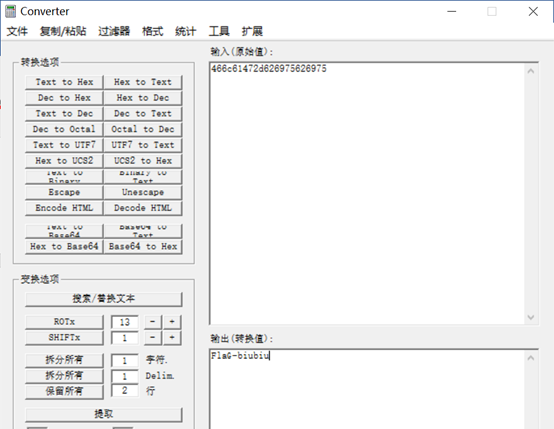Click the Hex to UCS2 button
Screen dimensions: 554x429
click(x=64, y=161)
